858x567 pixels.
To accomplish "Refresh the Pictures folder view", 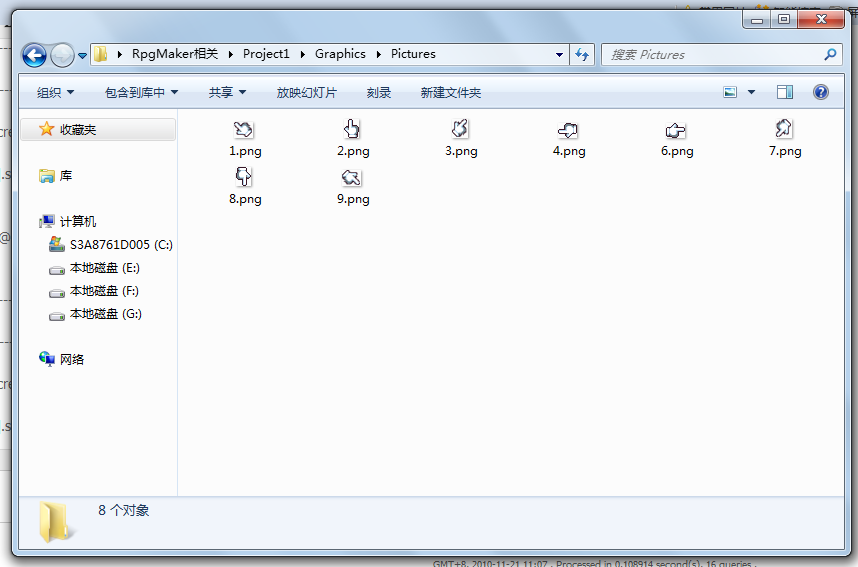I will point(582,55).
